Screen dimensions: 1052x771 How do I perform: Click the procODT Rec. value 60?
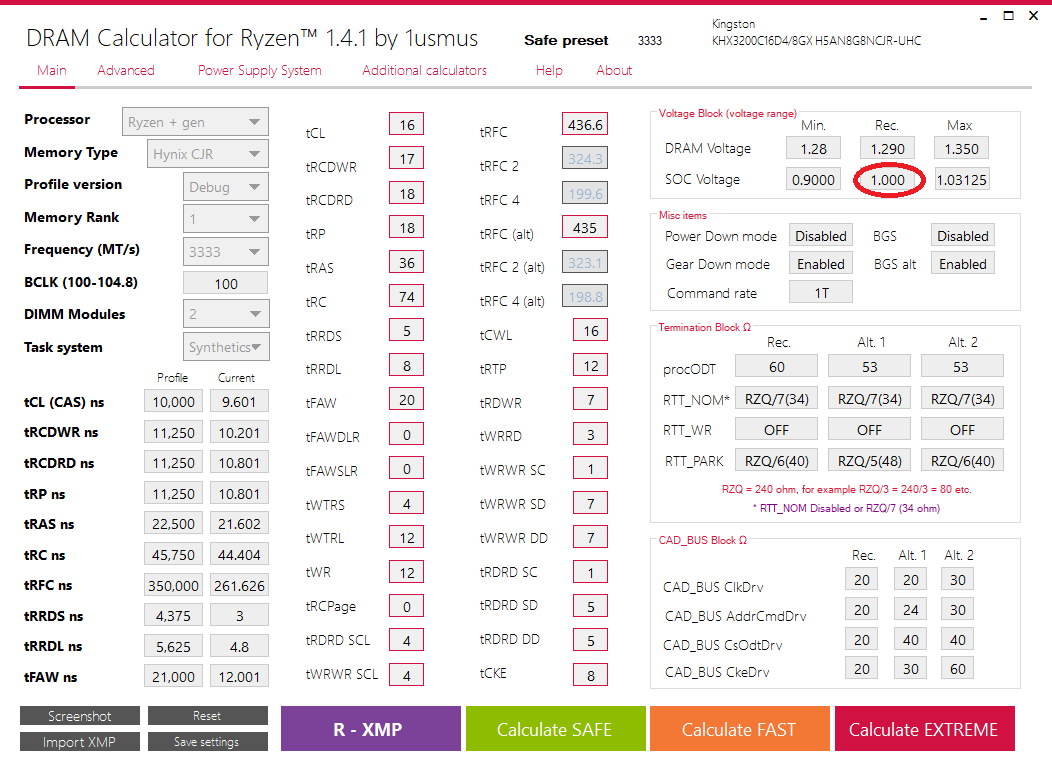coord(777,366)
